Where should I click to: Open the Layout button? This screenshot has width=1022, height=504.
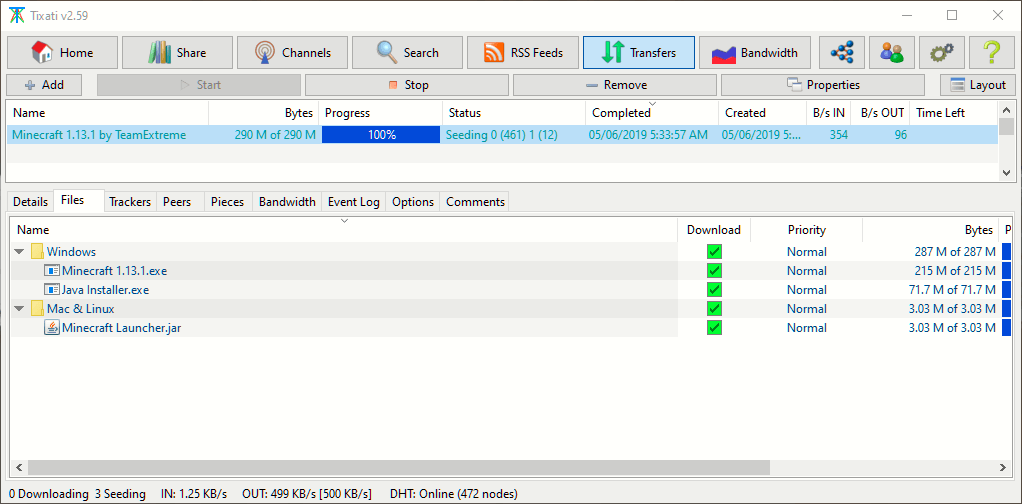(977, 85)
